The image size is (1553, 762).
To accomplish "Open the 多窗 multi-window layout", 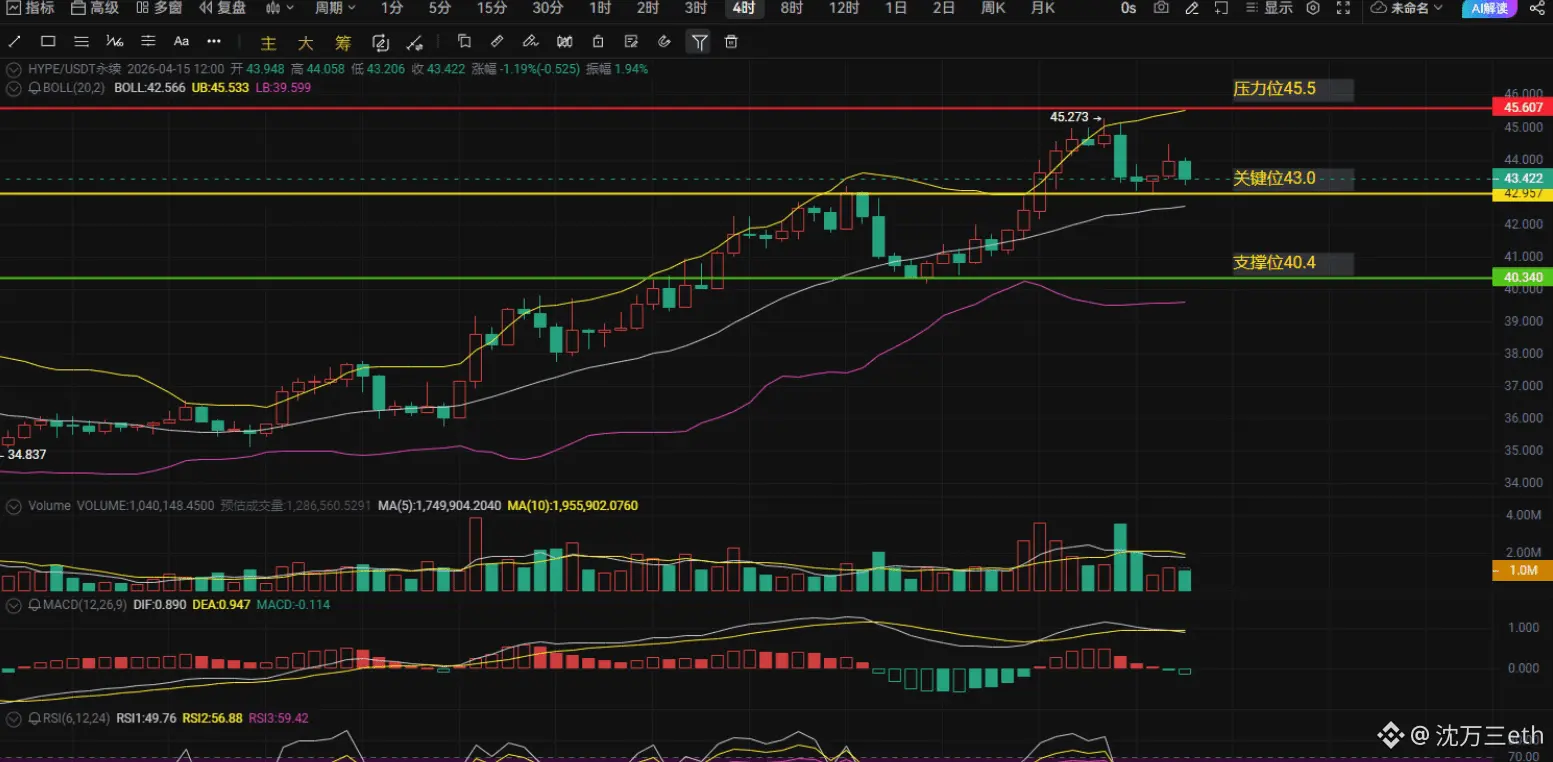I will point(158,8).
